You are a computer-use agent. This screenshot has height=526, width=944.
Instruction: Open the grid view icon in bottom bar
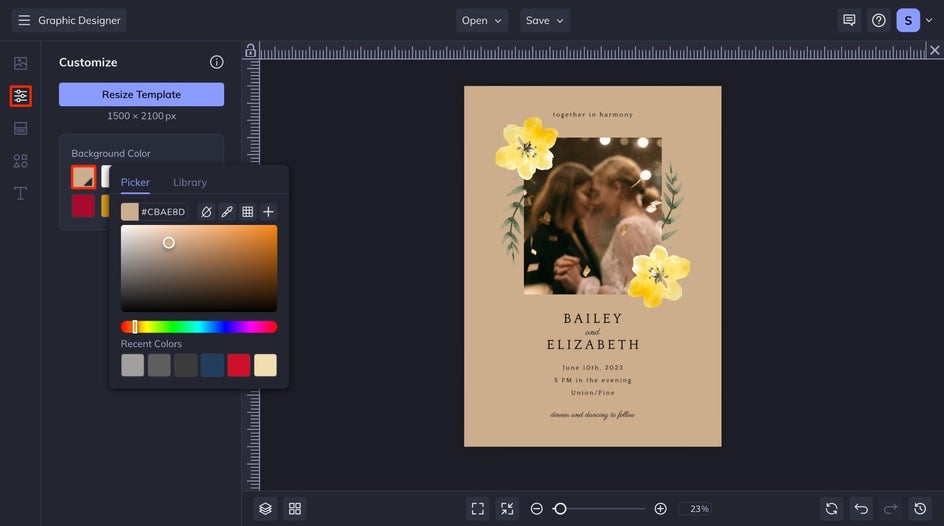tap(295, 509)
